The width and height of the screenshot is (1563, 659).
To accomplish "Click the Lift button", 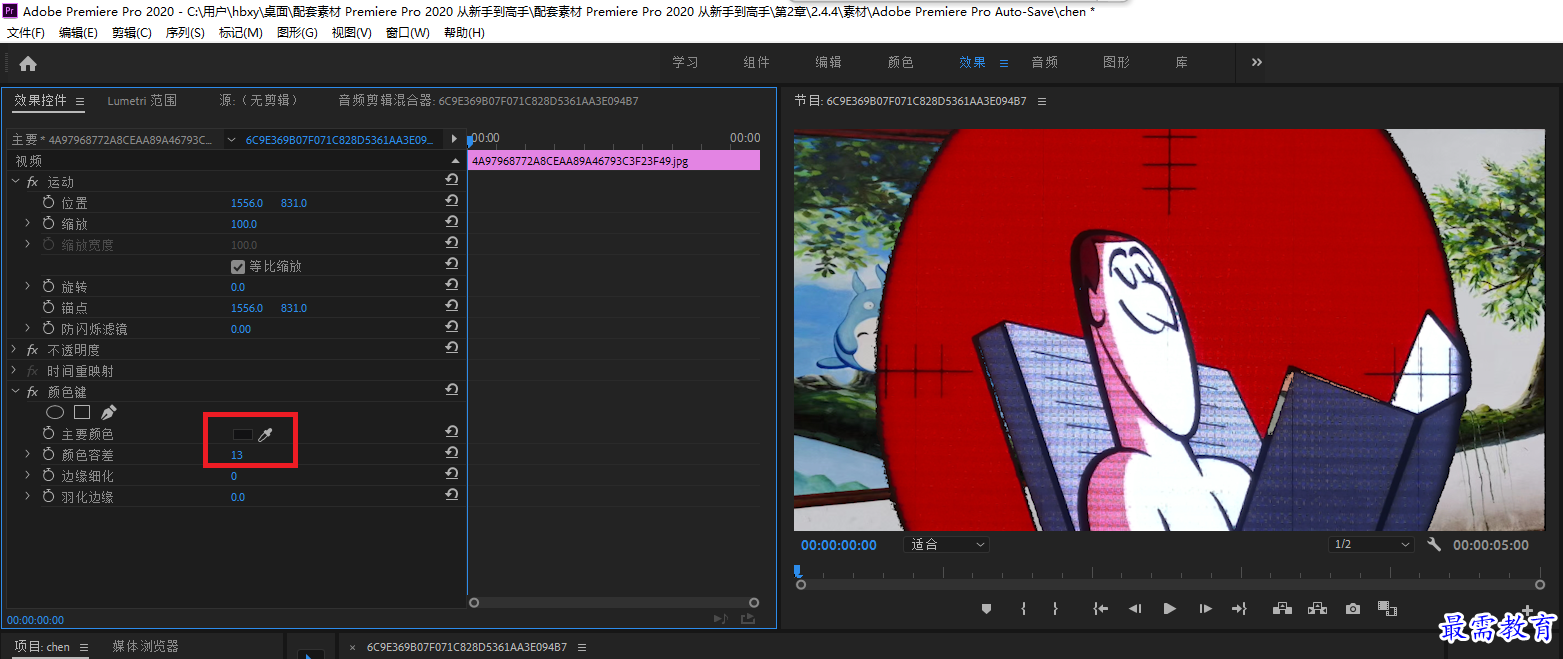I will point(1282,608).
